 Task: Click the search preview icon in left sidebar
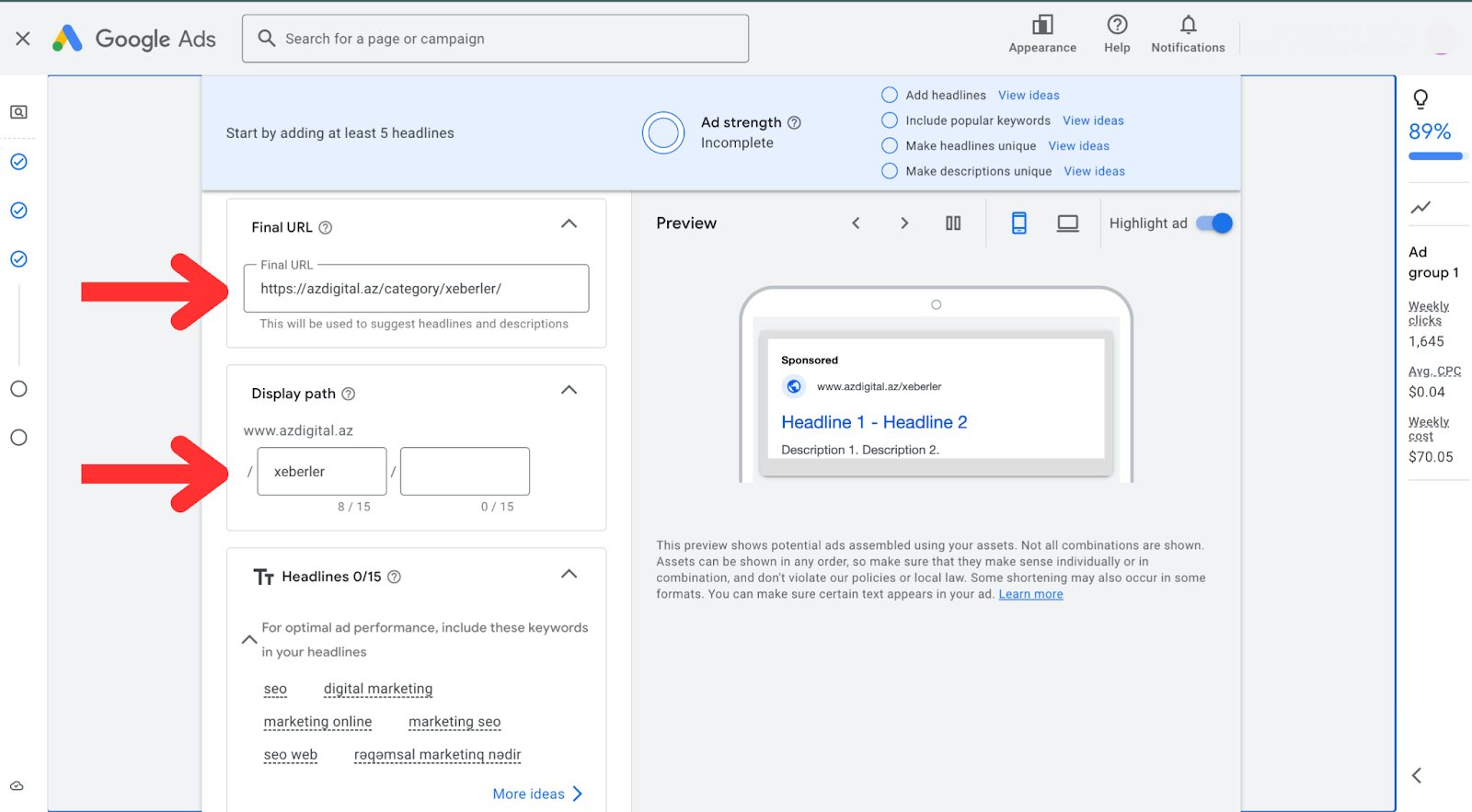click(x=18, y=112)
